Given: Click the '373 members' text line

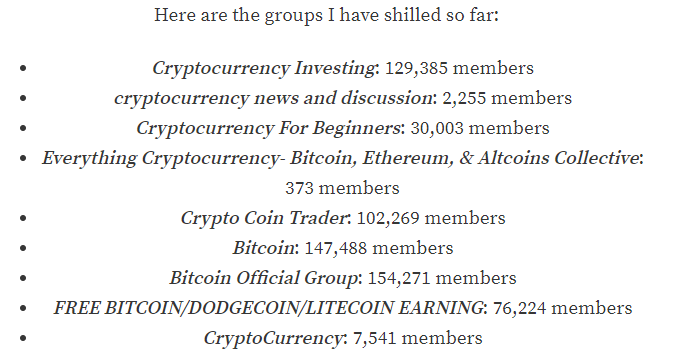Looking at the screenshot, I should pyautogui.click(x=342, y=188).
